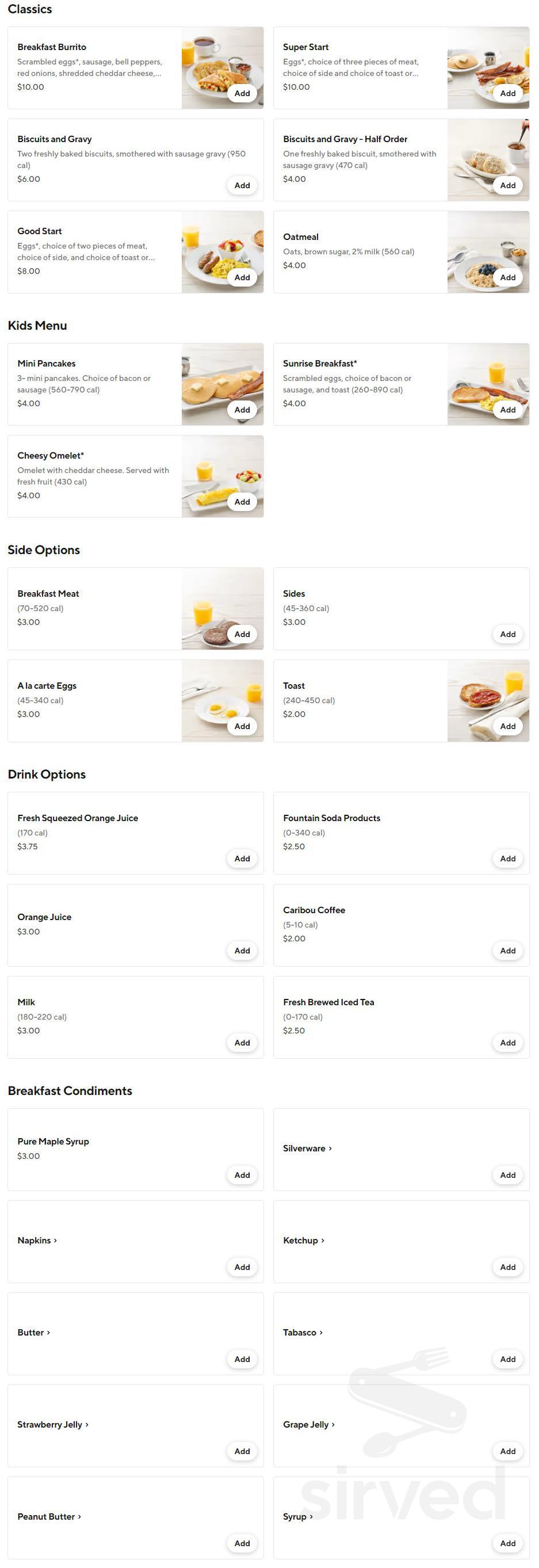Add Fresh Squeezed Orange Juice
Screen dimensions: 539x1568
[242, 859]
